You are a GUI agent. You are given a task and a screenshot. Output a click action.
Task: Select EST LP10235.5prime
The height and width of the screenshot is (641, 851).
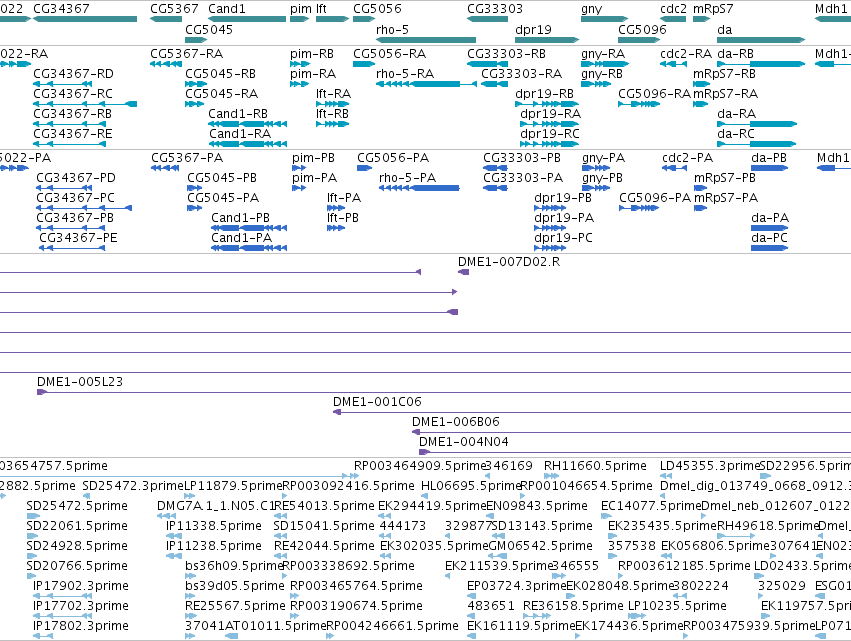click(x=637, y=616)
